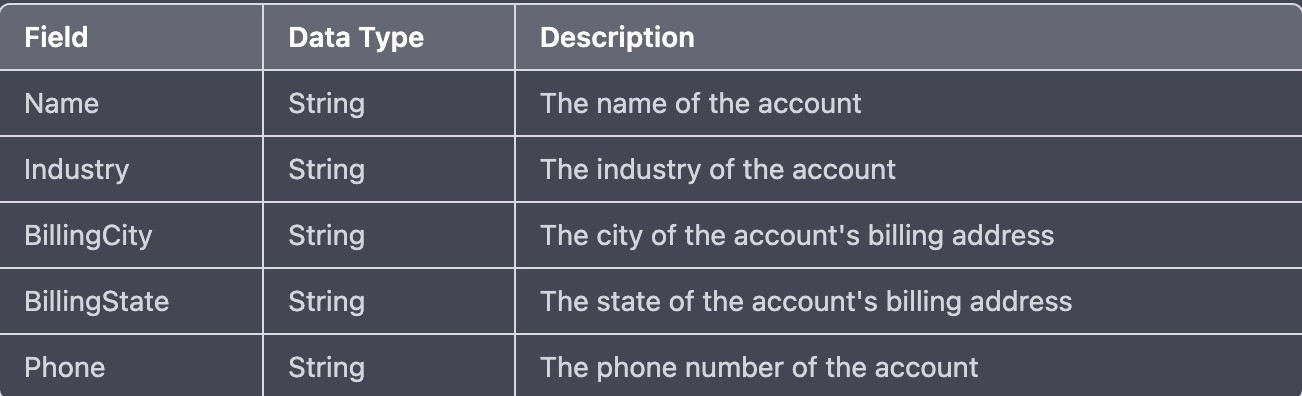This screenshot has width=1302, height=396.
Task: Select the Name field cell
Action: (x=132, y=103)
